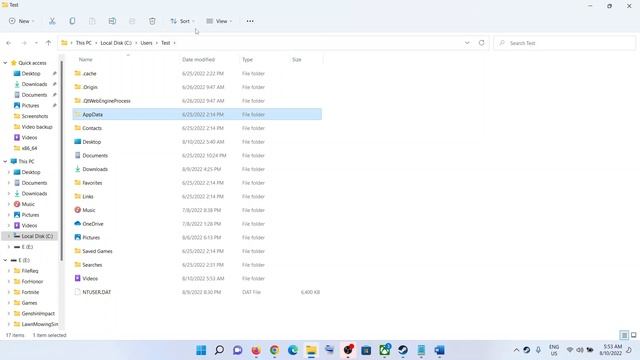
Task: Click the Search Test input field
Action: [565, 43]
